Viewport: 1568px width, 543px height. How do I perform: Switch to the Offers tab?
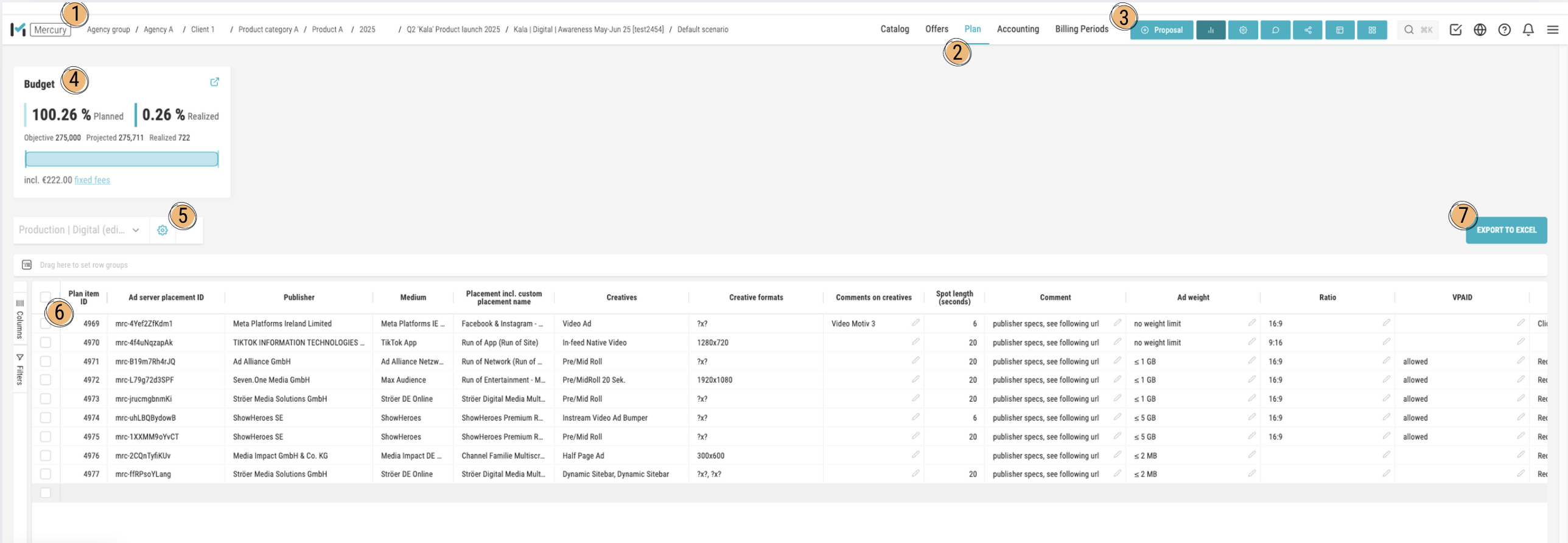936,29
